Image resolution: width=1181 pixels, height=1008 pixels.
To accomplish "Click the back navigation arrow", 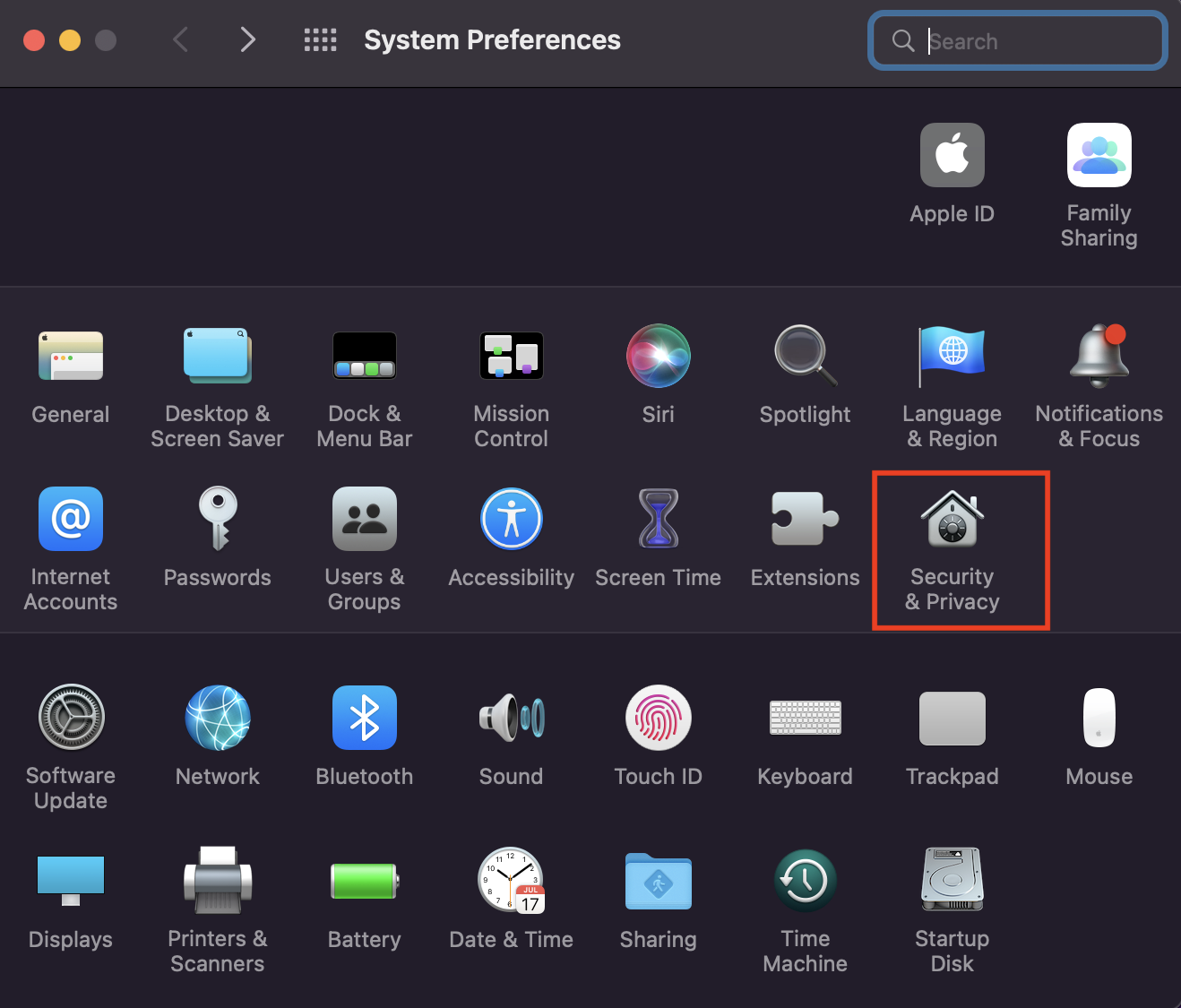I will coord(181,39).
